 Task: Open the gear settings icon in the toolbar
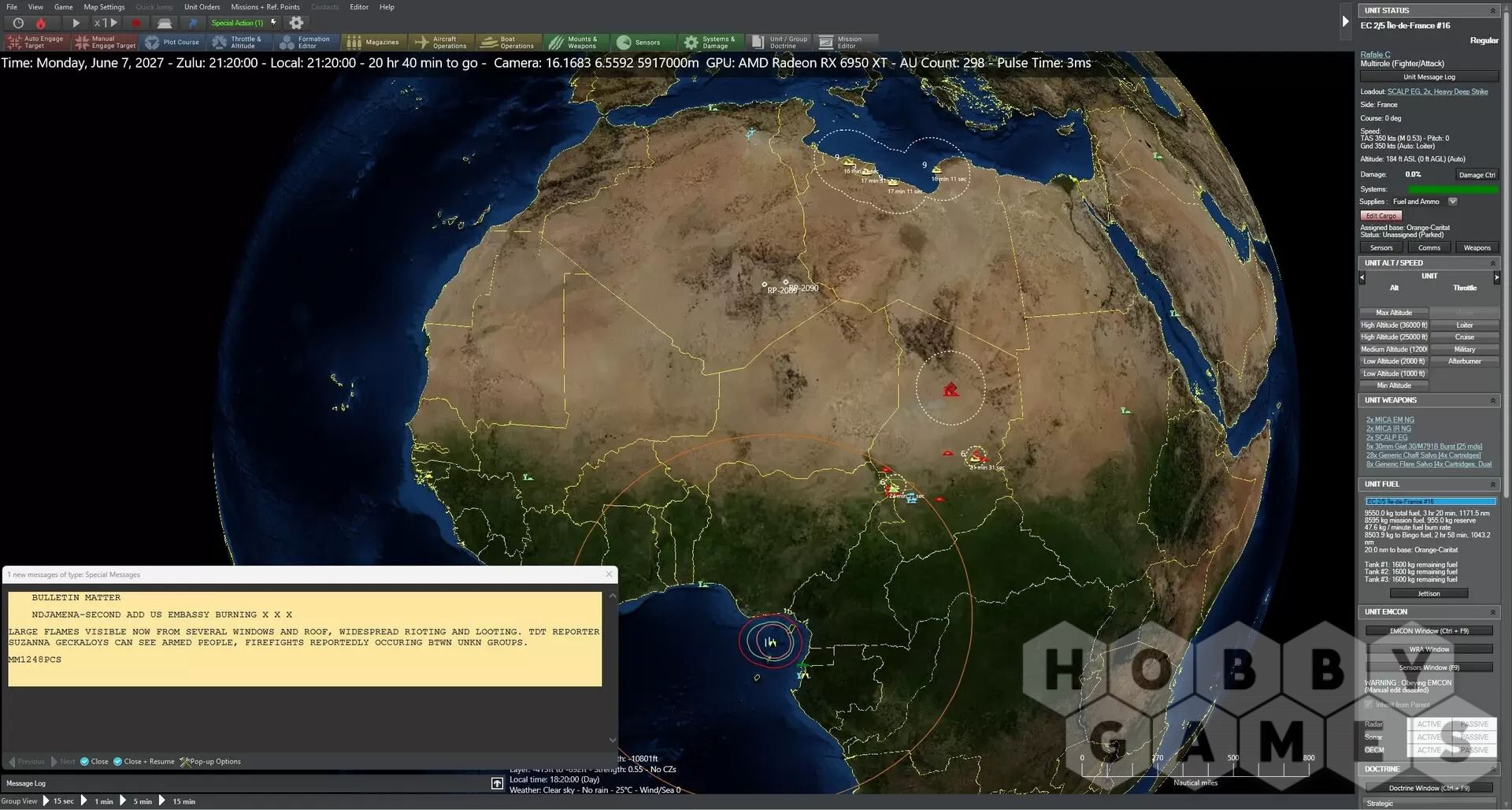pyautogui.click(x=296, y=23)
